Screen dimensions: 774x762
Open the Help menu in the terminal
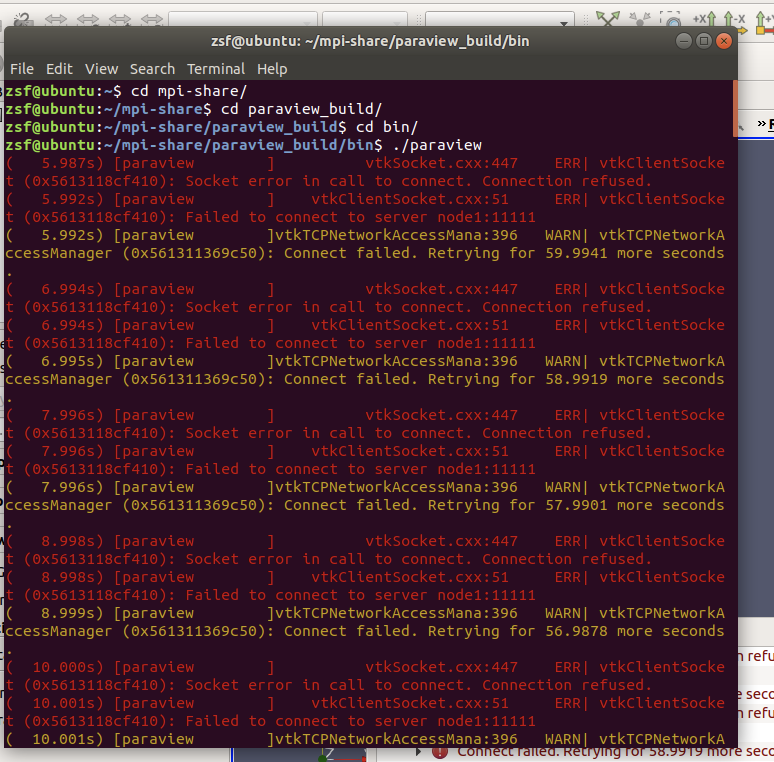coord(272,69)
